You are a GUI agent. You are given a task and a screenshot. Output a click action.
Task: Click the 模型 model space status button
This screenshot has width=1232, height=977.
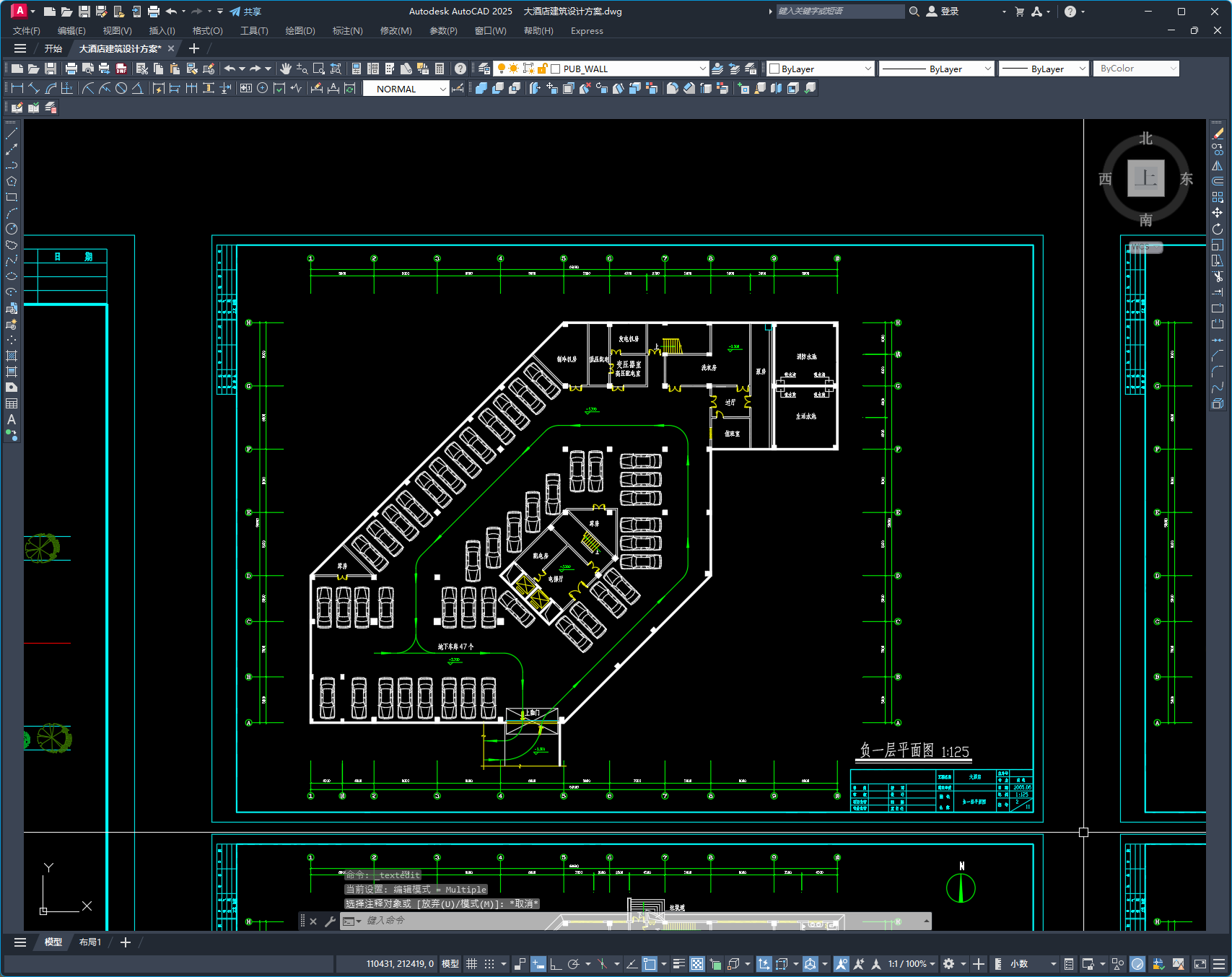(450, 964)
